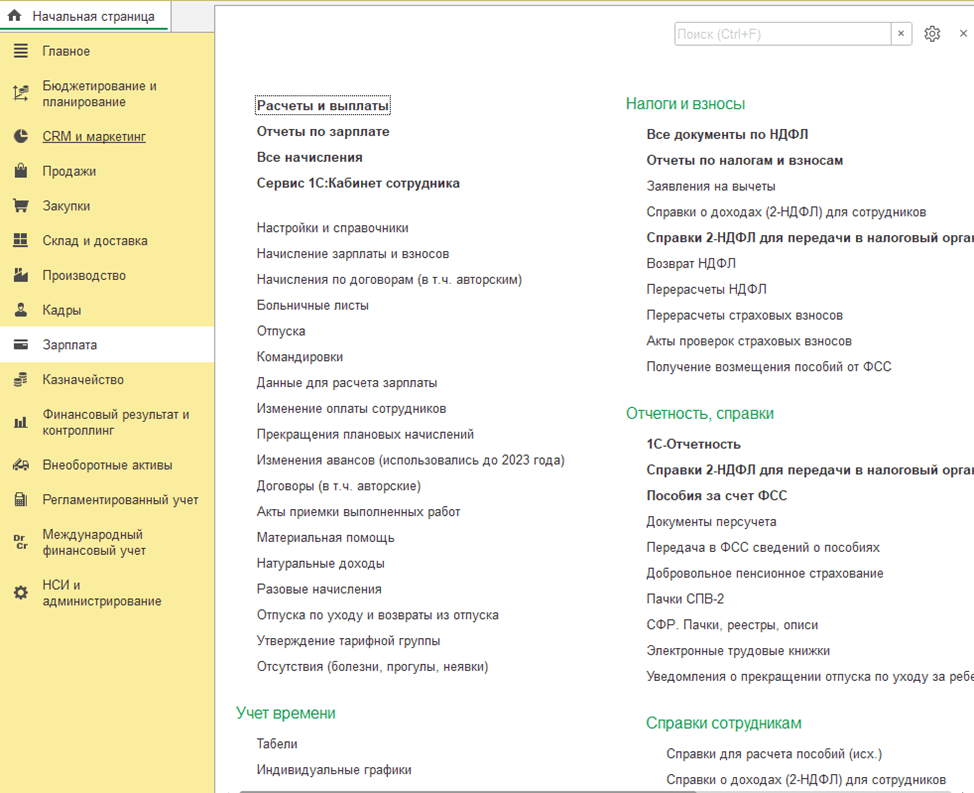Click the home icon on Начальная страница tab
Screen dimensions: 974x793
coord(15,17)
